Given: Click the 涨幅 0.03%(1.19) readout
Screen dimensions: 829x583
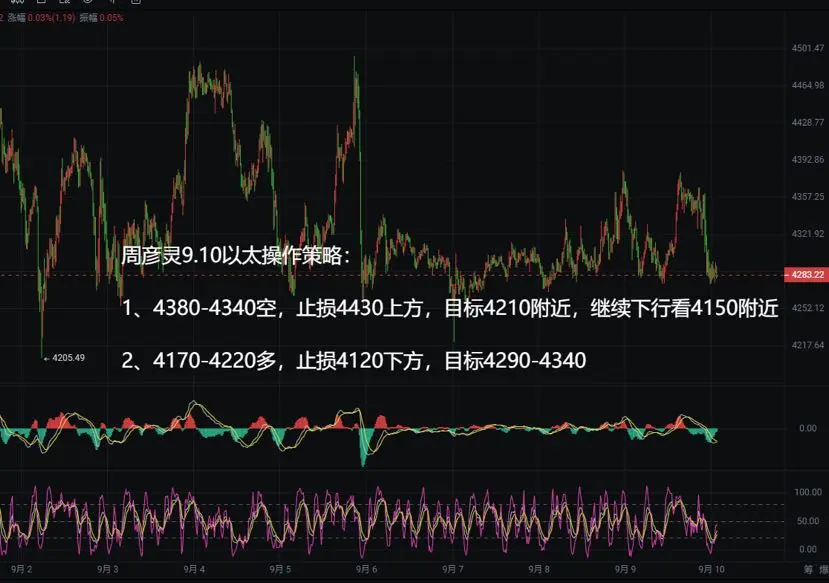Looking at the screenshot, I should click(x=41, y=17).
